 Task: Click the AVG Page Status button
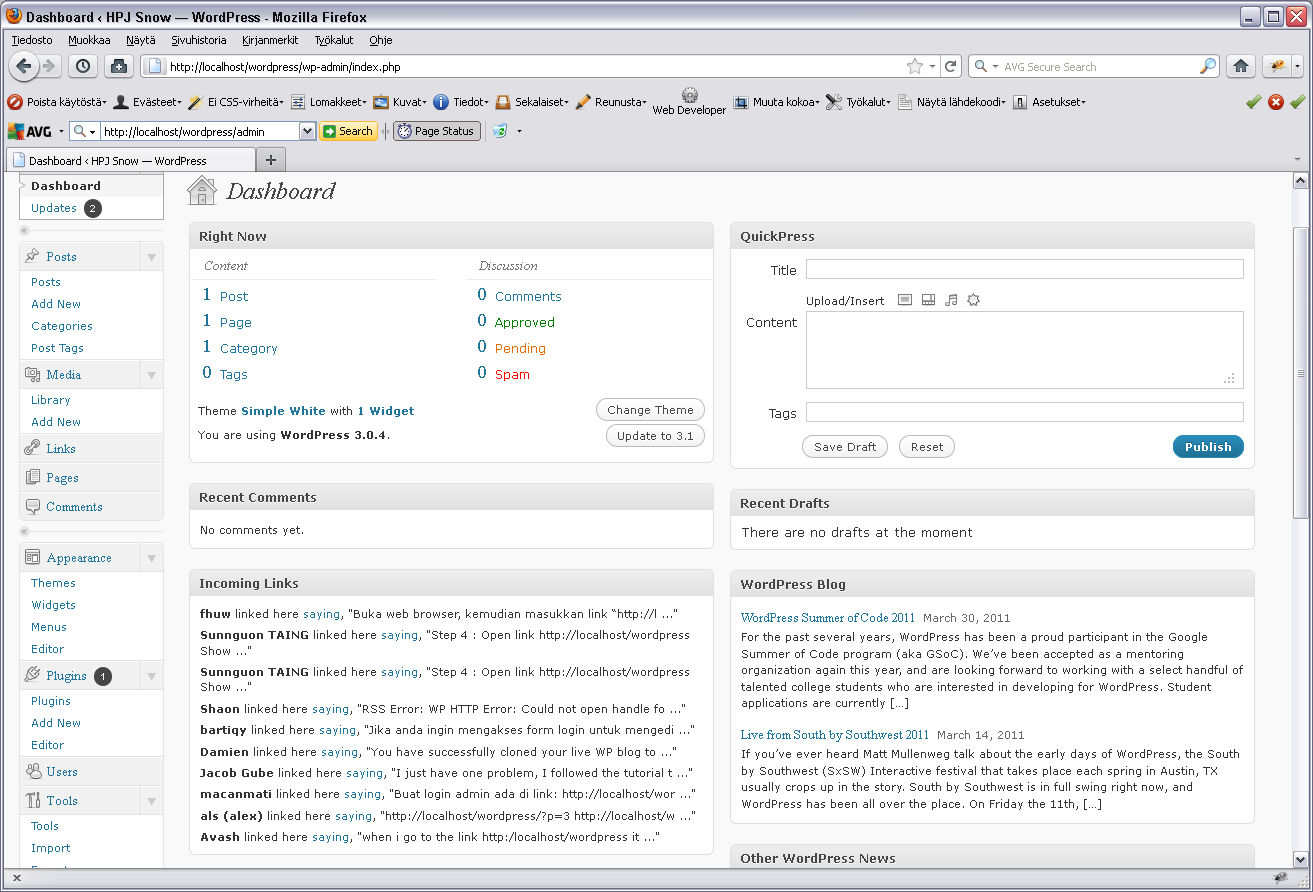tap(436, 131)
